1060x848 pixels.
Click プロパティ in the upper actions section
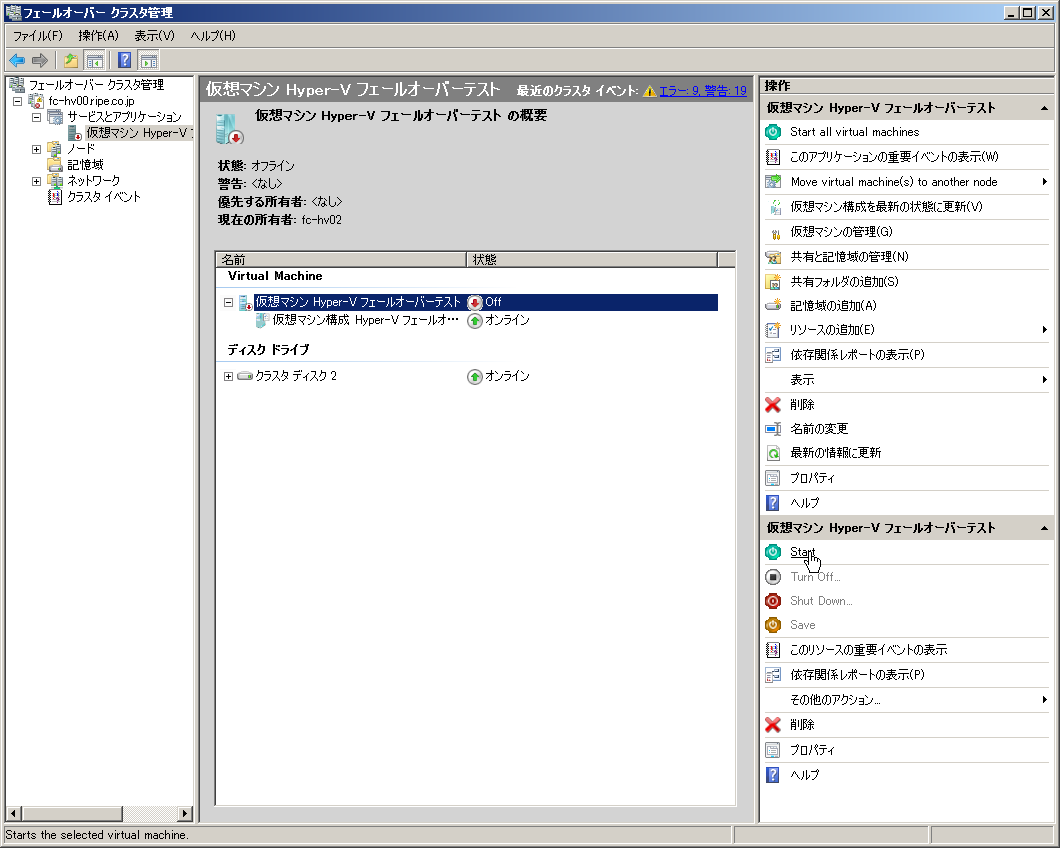tap(812, 478)
